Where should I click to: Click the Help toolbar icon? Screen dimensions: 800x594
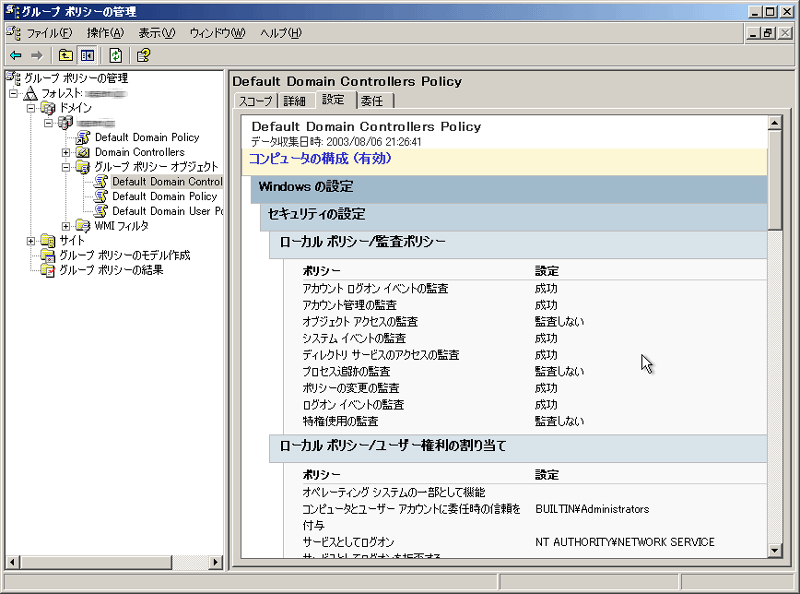[x=143, y=55]
